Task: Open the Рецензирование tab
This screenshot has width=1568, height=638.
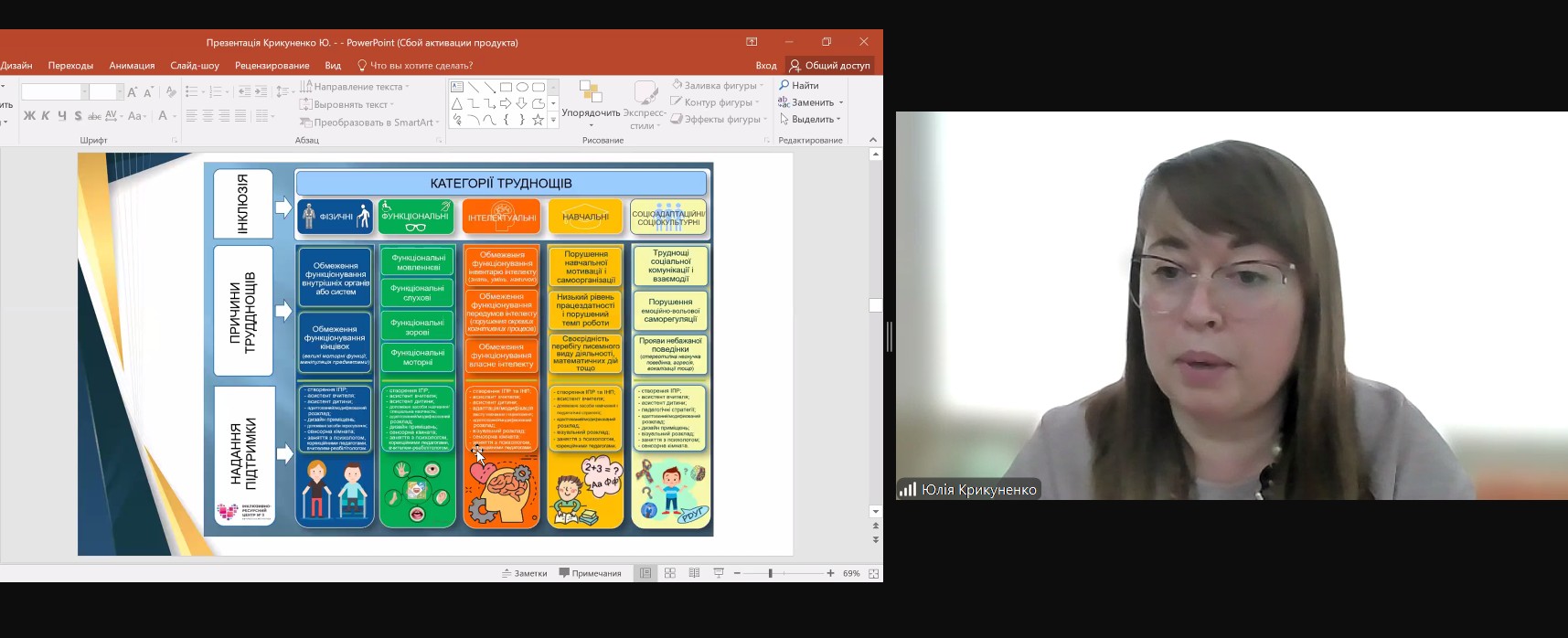Action: 272,66
